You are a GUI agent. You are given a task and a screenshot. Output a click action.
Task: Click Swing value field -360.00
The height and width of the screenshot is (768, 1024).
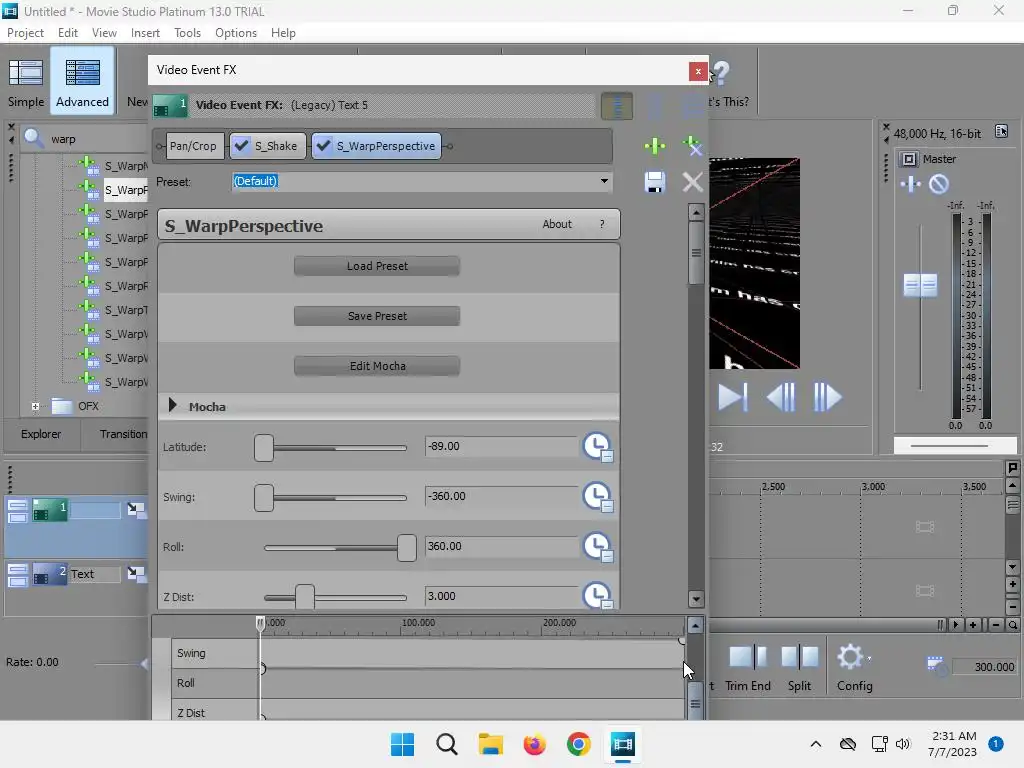(501, 496)
